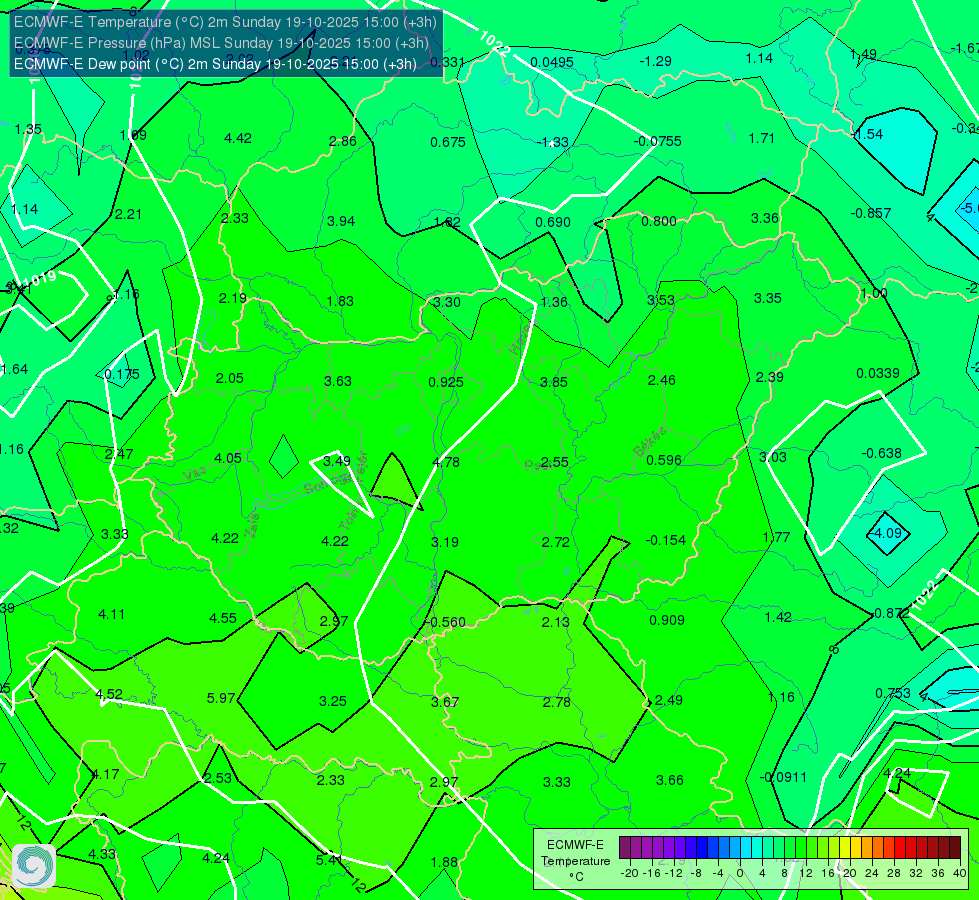This screenshot has width=979, height=900.
Task: Click the dew point value 3.85
Action: pyautogui.click(x=554, y=382)
